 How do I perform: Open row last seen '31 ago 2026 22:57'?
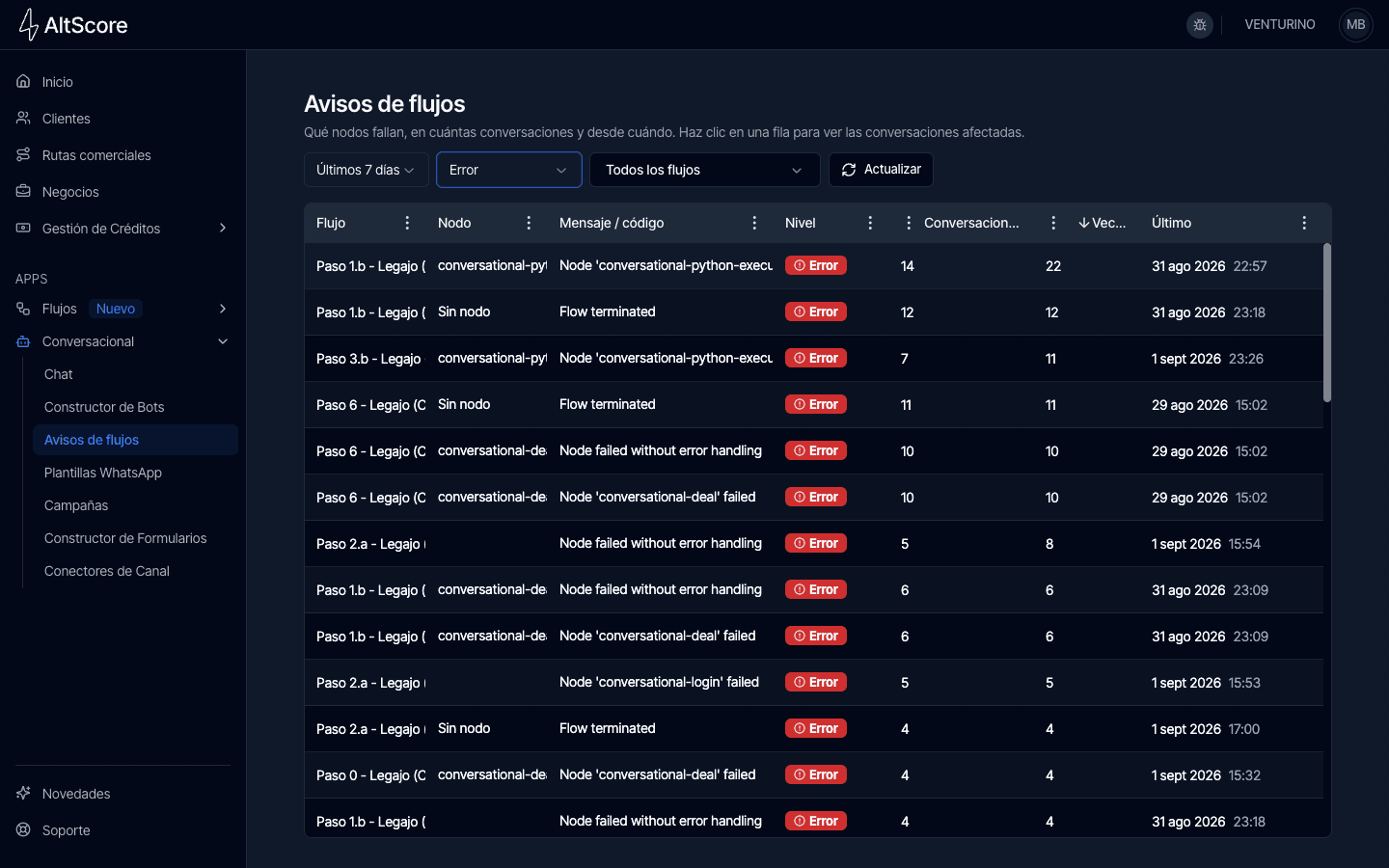[x=814, y=266]
